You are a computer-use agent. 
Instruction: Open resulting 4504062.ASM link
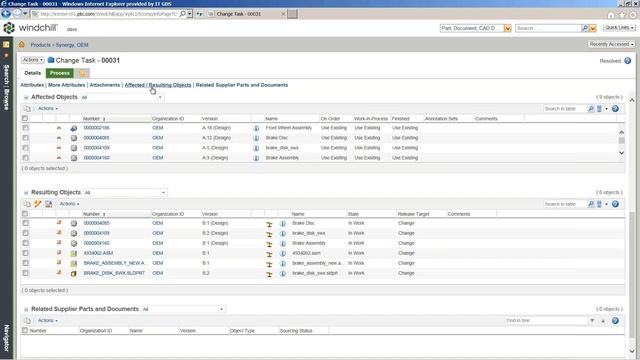point(98,253)
